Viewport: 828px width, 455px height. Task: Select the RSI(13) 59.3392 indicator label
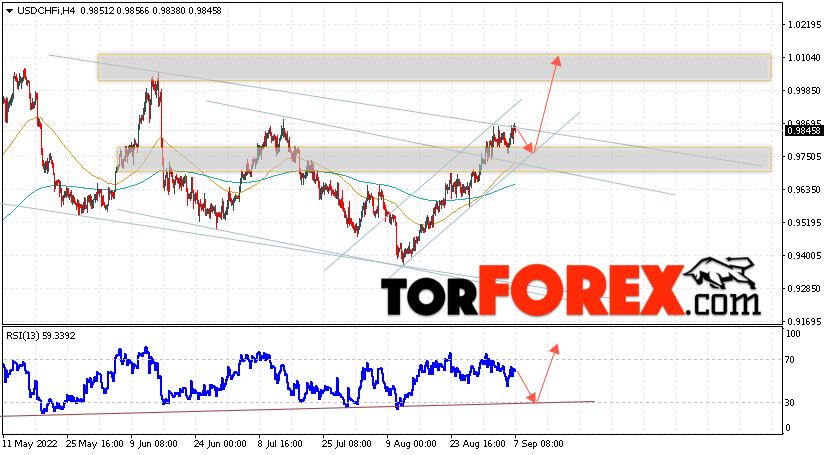tap(41, 336)
